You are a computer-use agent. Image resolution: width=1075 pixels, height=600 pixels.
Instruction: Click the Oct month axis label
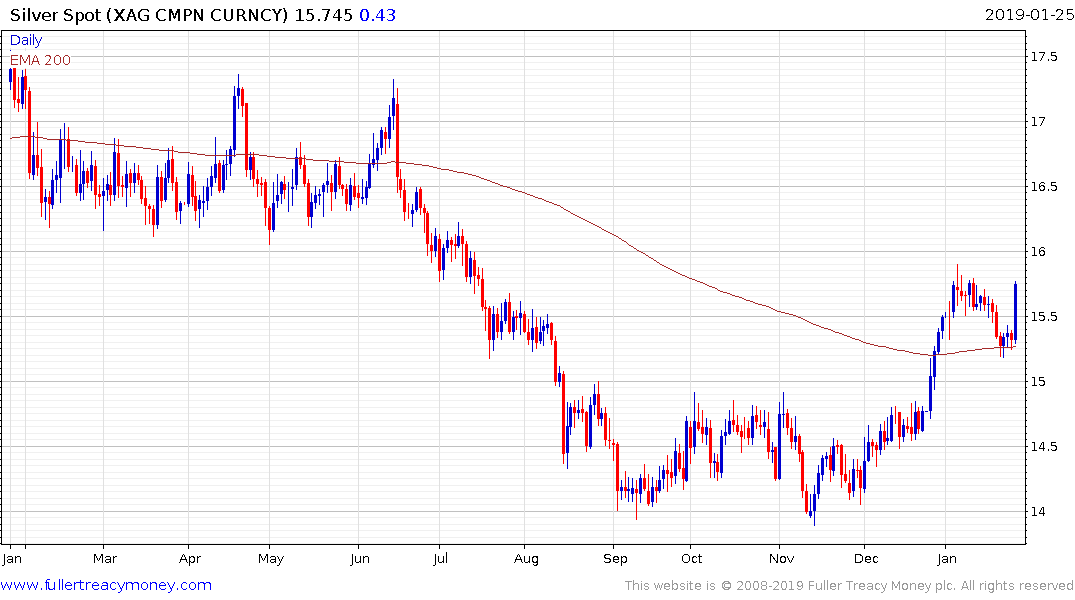692,559
